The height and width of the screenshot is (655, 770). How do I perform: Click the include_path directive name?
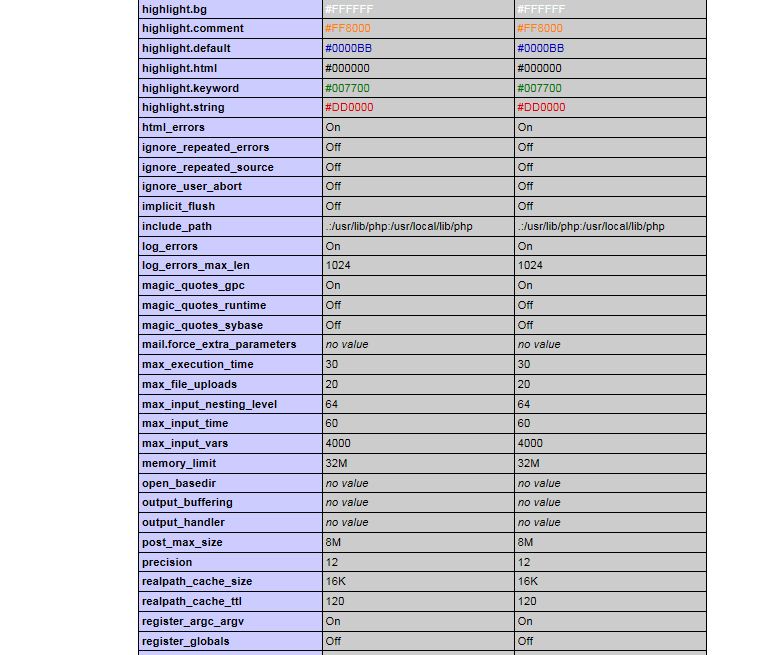(x=177, y=226)
